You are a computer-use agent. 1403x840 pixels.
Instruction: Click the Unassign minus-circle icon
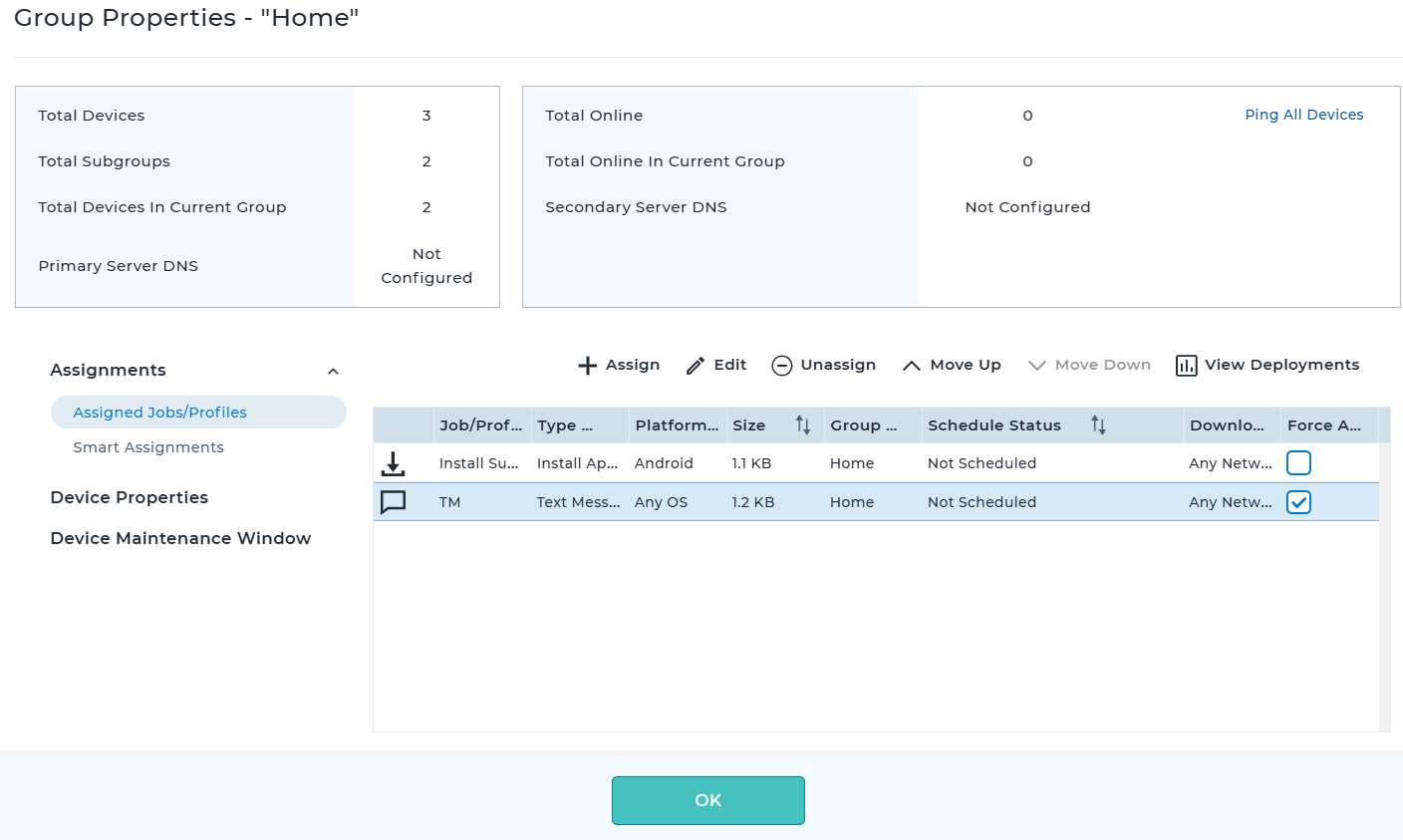pos(782,366)
